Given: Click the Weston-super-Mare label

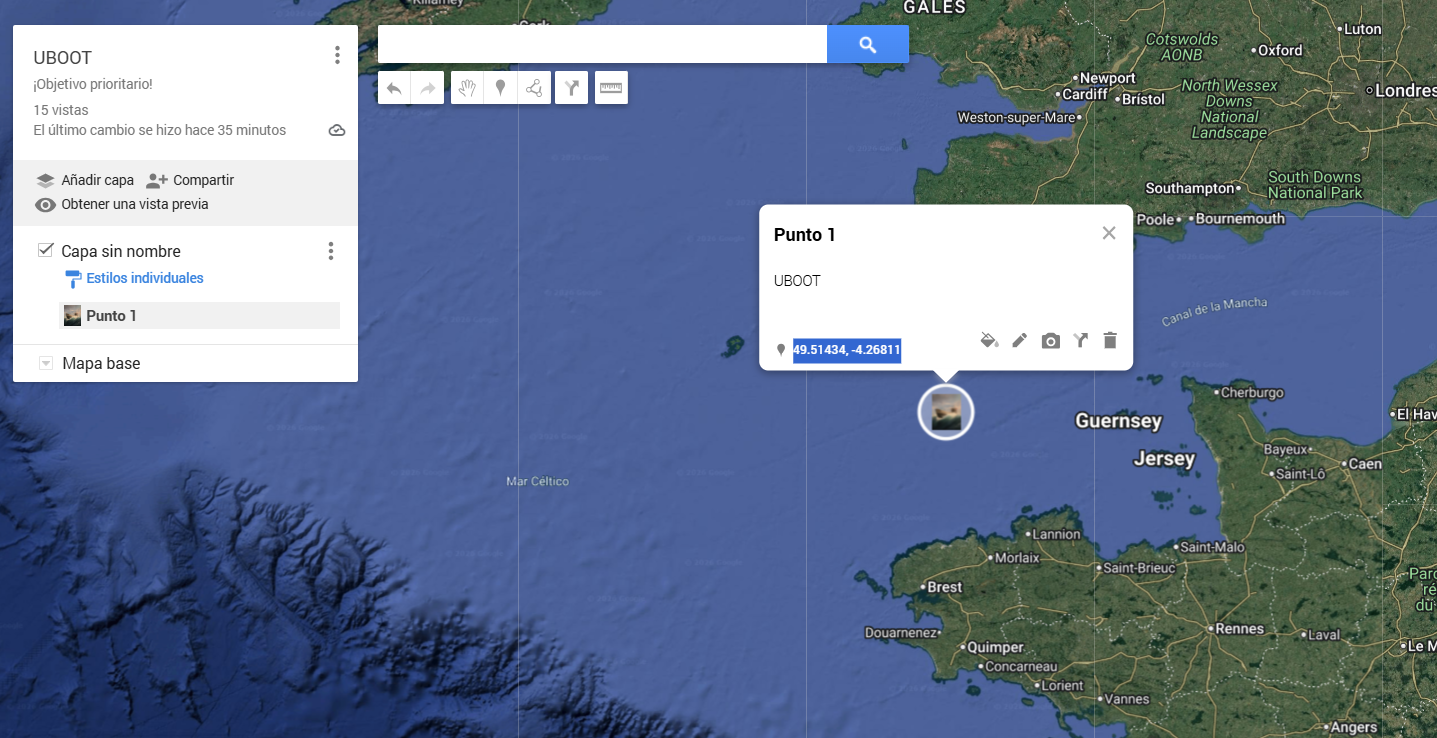Looking at the screenshot, I should (1016, 117).
